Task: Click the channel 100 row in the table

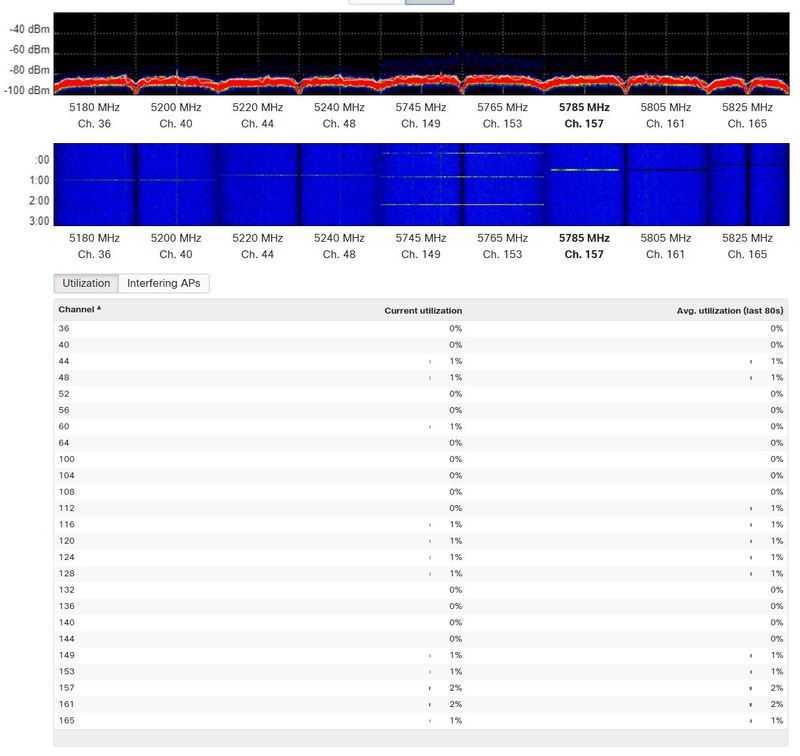Action: tap(400, 460)
